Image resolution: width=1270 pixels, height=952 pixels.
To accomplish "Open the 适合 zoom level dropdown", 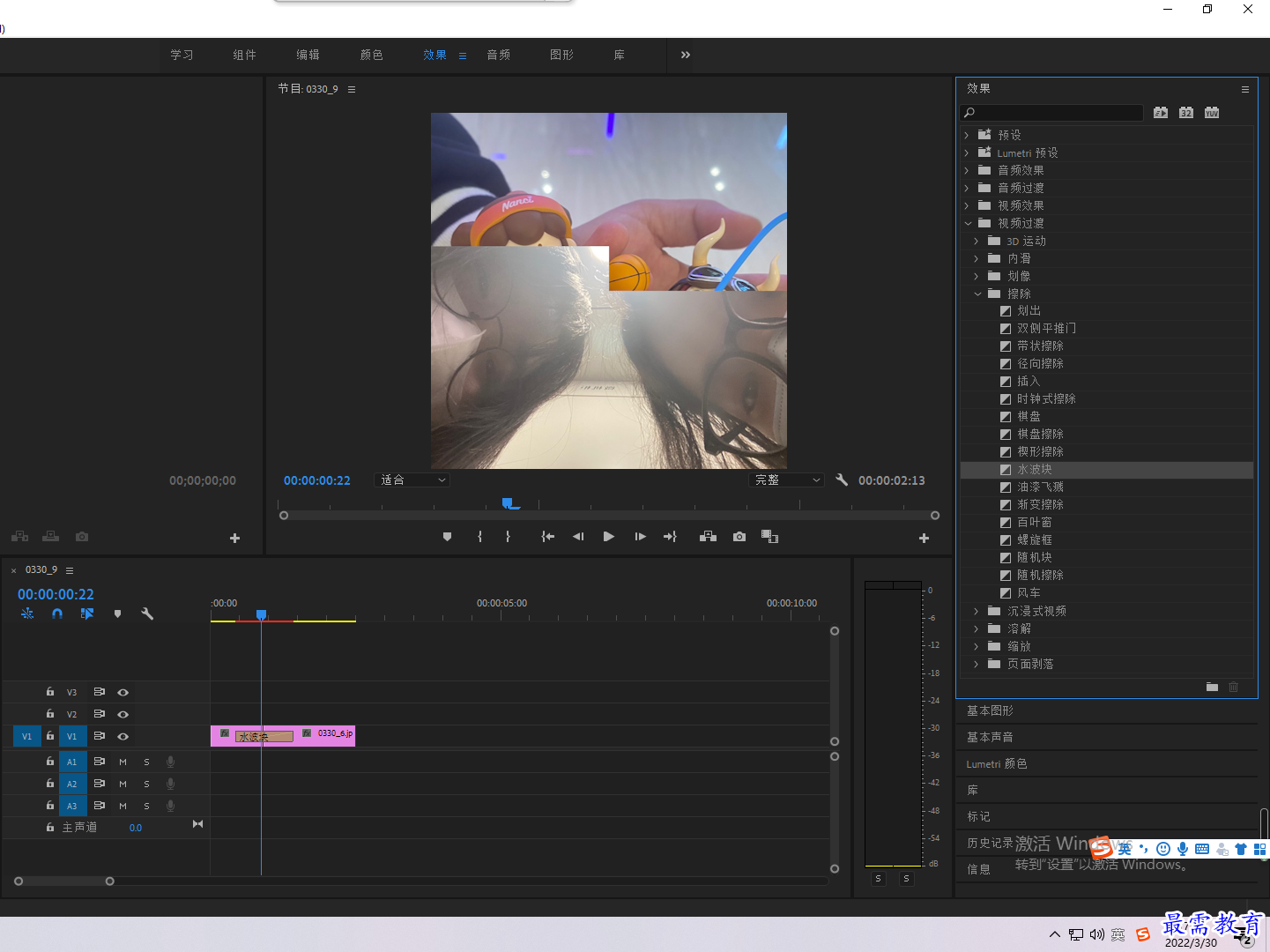I will pos(412,480).
